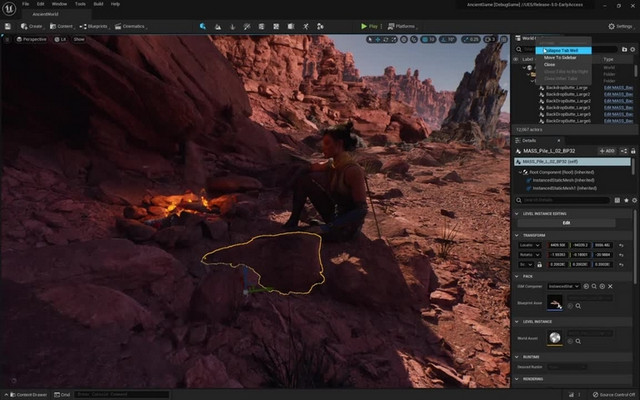Click the Add component button
Screen dimensions: 640x400
point(607,151)
